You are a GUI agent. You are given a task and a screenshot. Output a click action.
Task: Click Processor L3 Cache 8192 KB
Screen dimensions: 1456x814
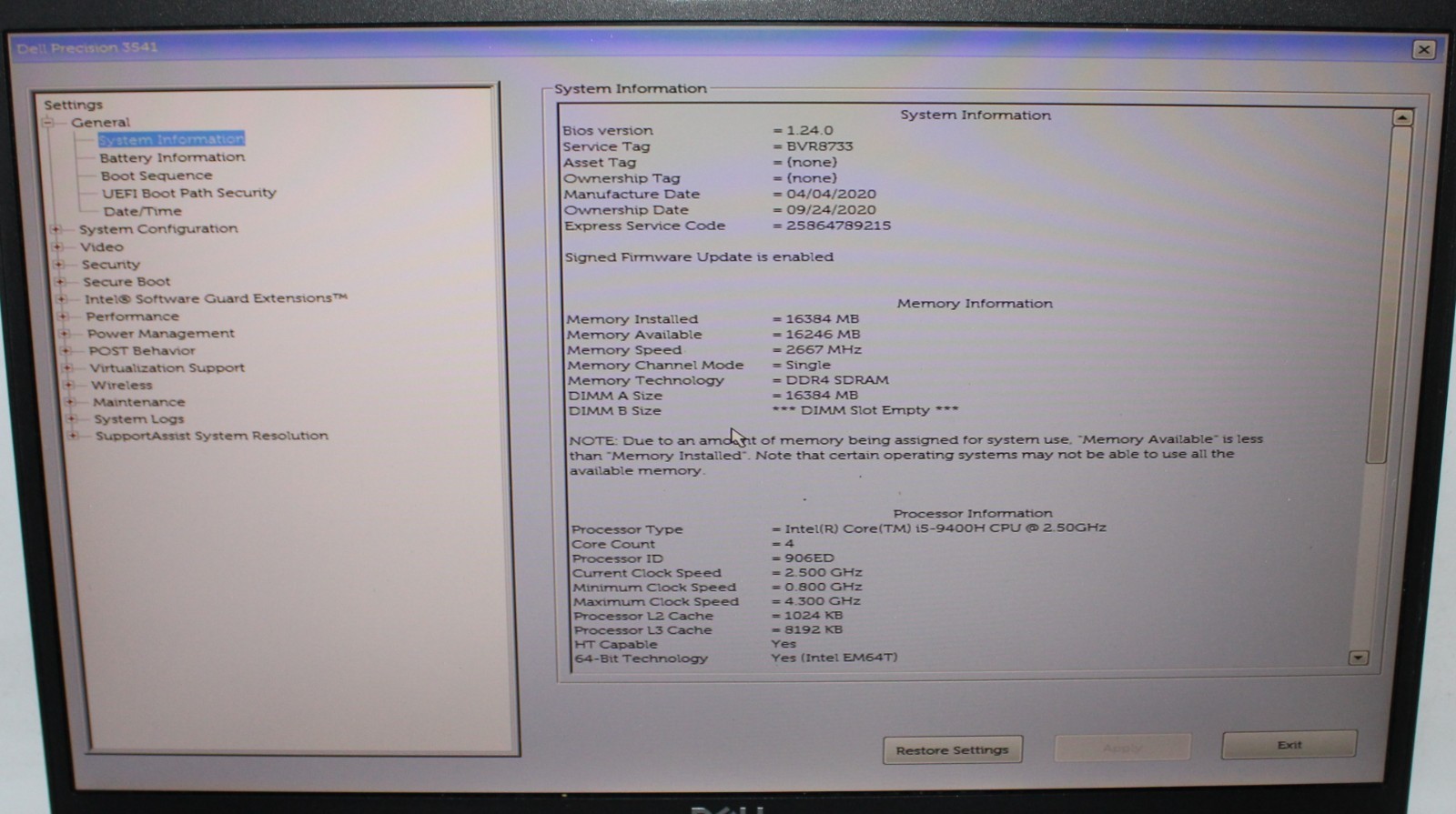point(813,629)
